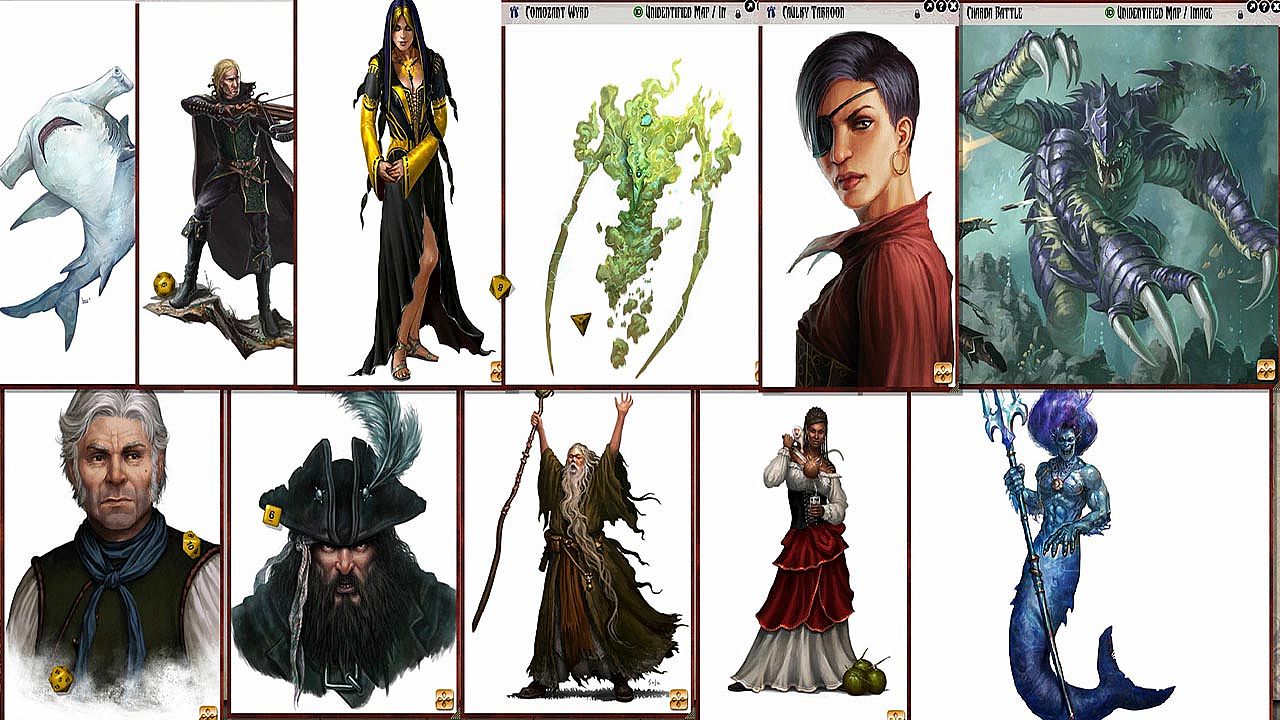Select the bearded pirate captain portrait
1280x720 pixels.
click(344, 552)
